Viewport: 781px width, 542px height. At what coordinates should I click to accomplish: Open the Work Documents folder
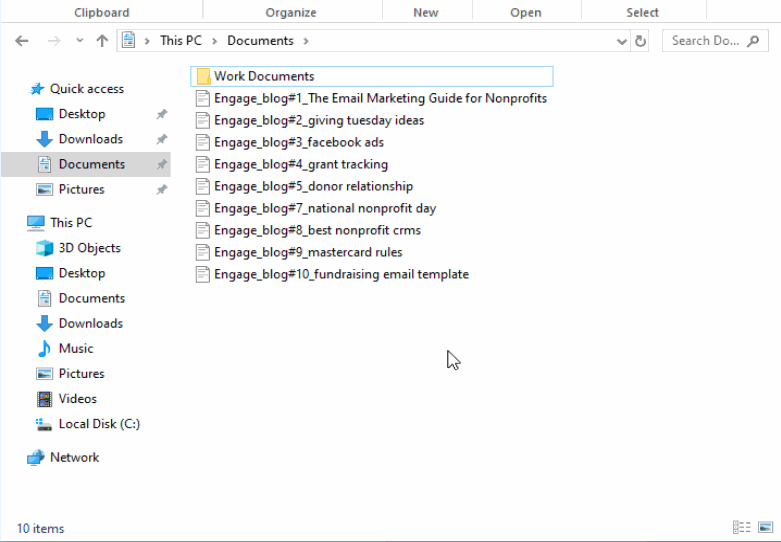click(263, 76)
